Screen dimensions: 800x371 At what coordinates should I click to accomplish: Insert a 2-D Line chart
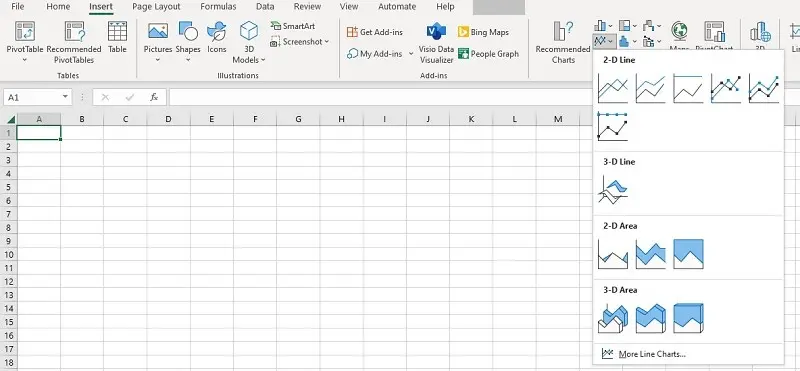[613, 88]
